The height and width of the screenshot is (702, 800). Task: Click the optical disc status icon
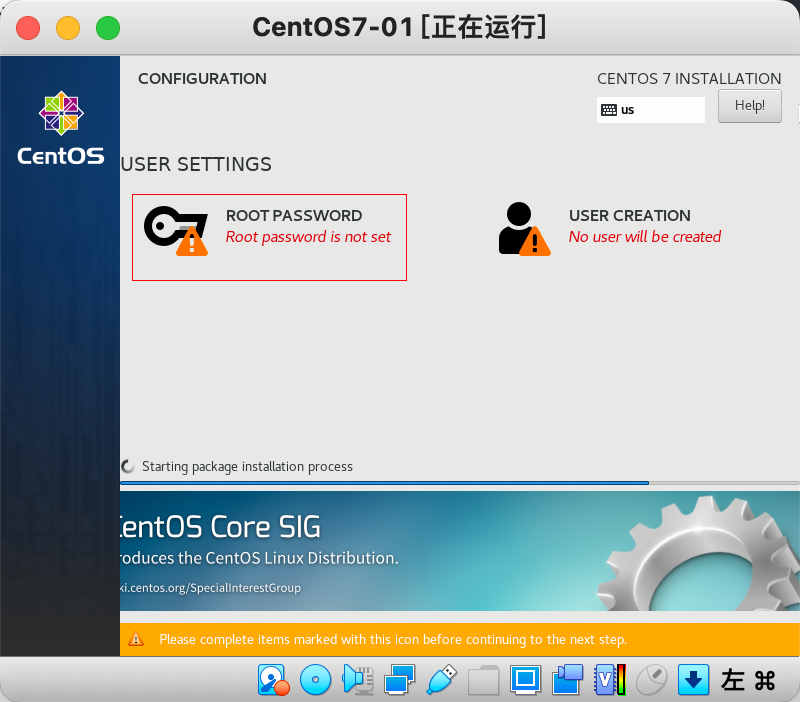[315, 680]
